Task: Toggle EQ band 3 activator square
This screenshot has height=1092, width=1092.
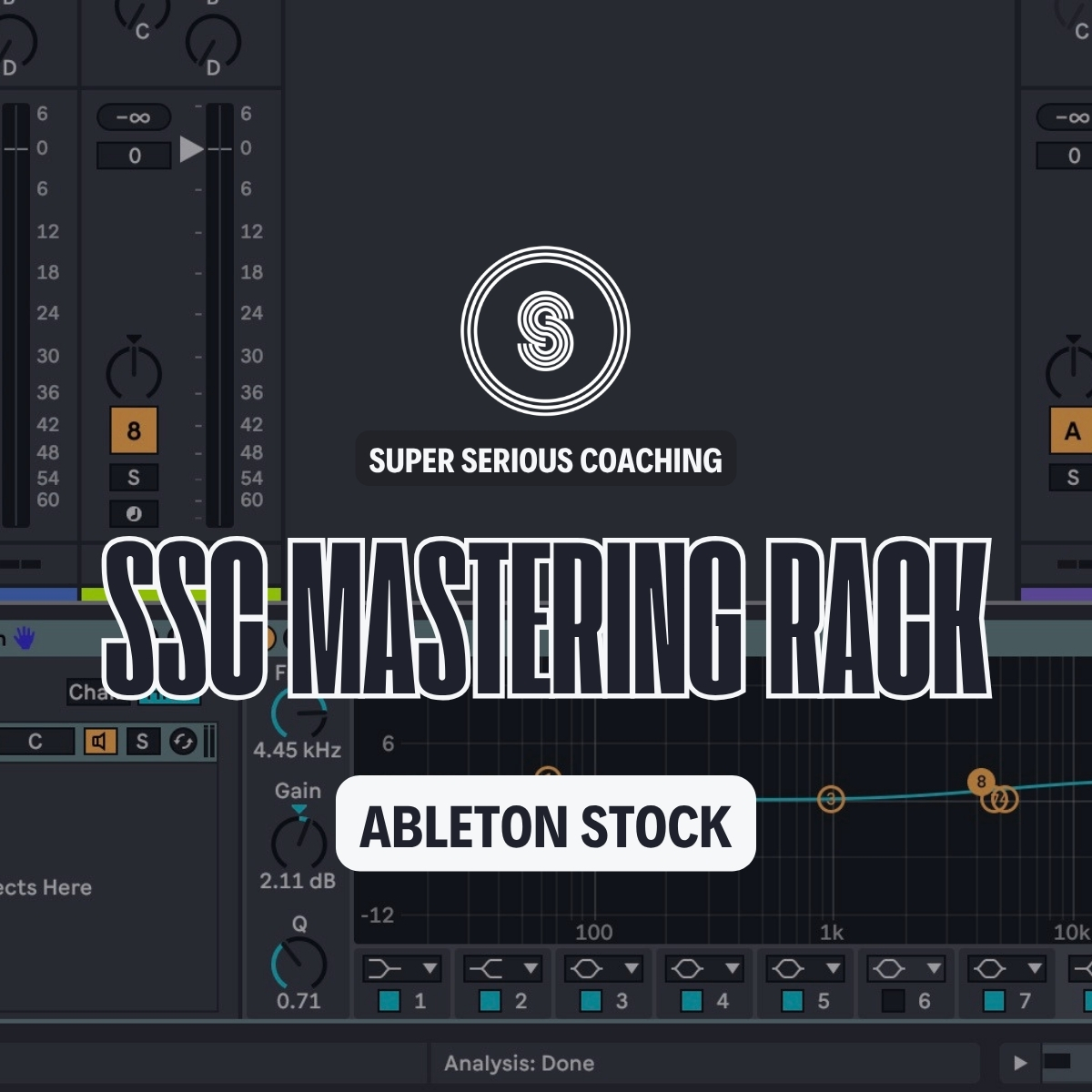Action: pos(591,1001)
